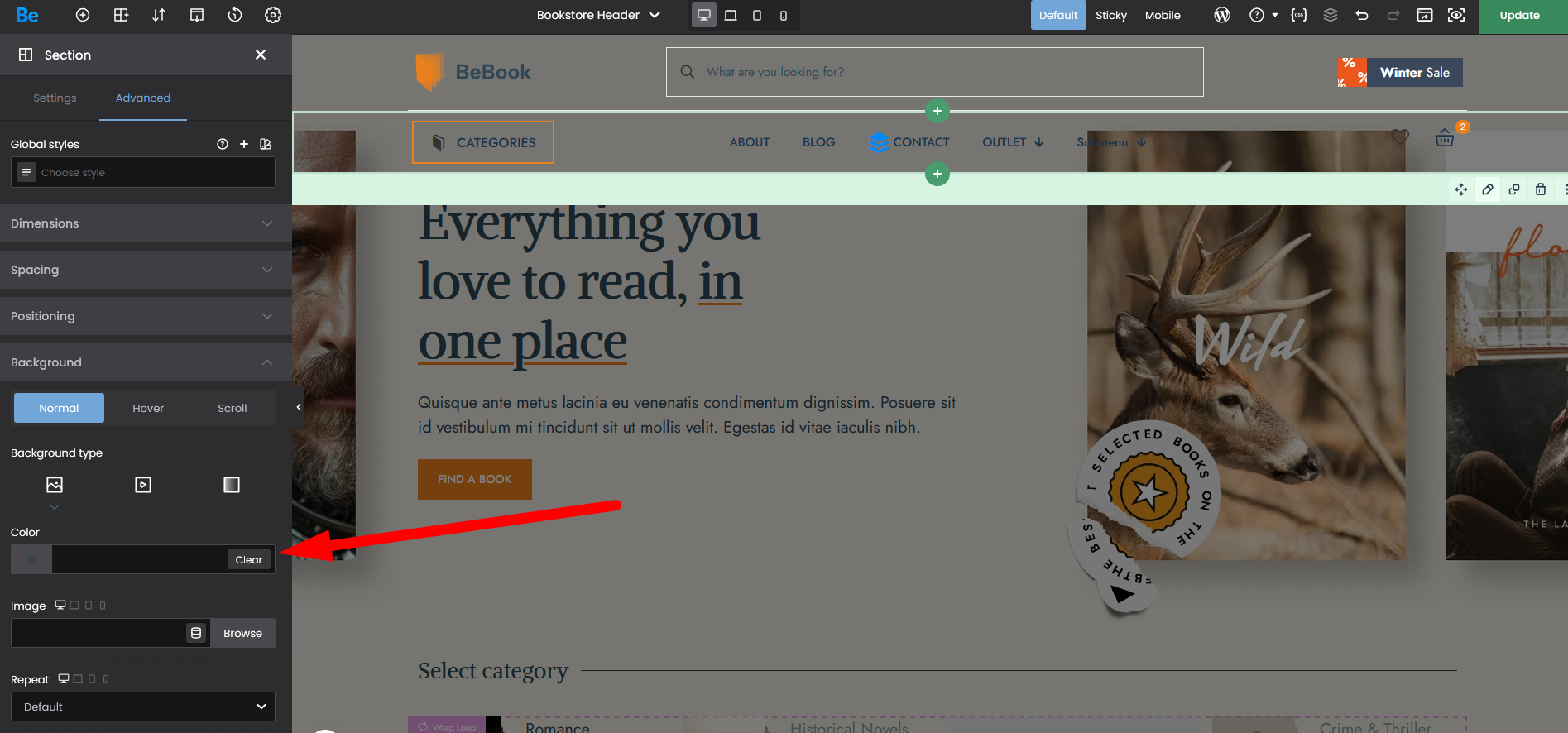
Task: Open the custom CSS braces icon
Action: [1299, 15]
